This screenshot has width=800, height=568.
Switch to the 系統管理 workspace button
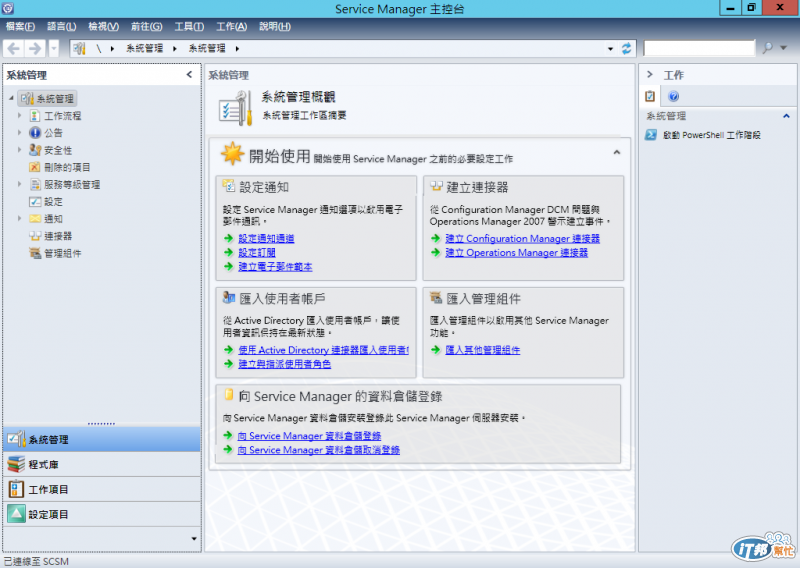point(102,439)
